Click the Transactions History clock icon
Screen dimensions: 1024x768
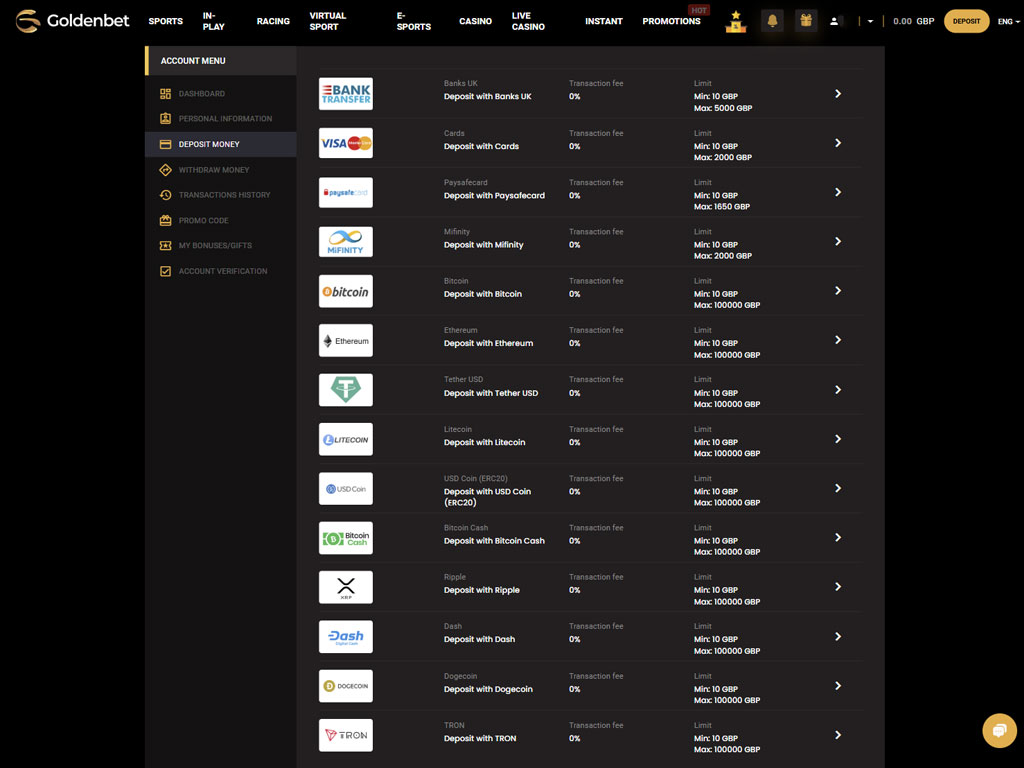pyautogui.click(x=165, y=195)
